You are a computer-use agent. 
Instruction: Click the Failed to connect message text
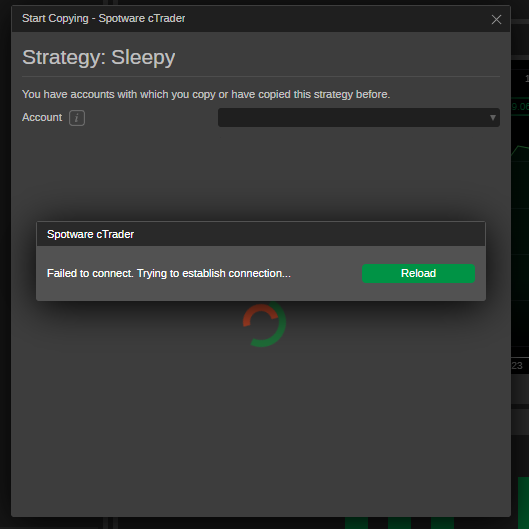[x=169, y=273]
